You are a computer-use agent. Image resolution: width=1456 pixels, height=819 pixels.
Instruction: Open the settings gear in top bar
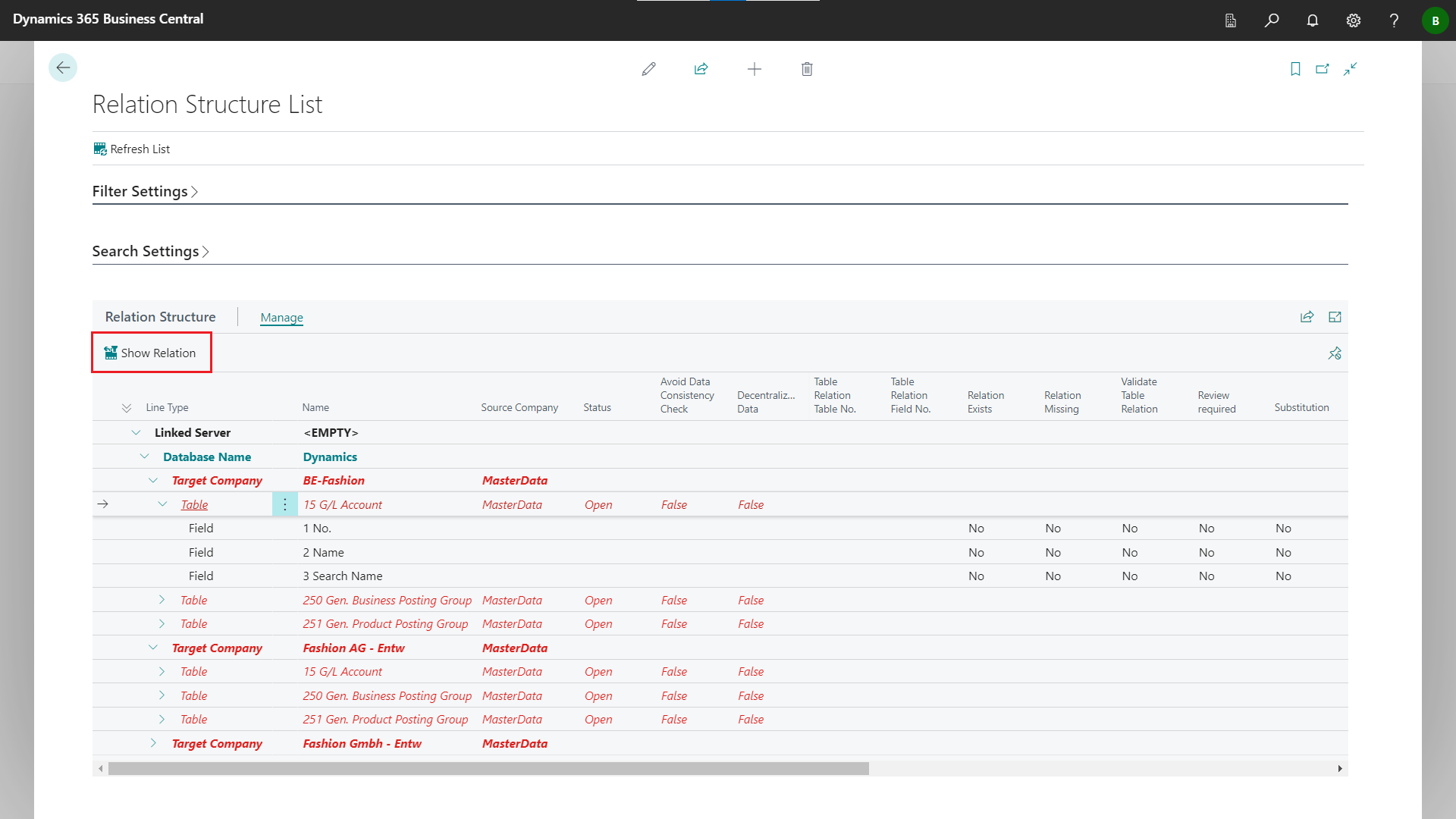1354,20
